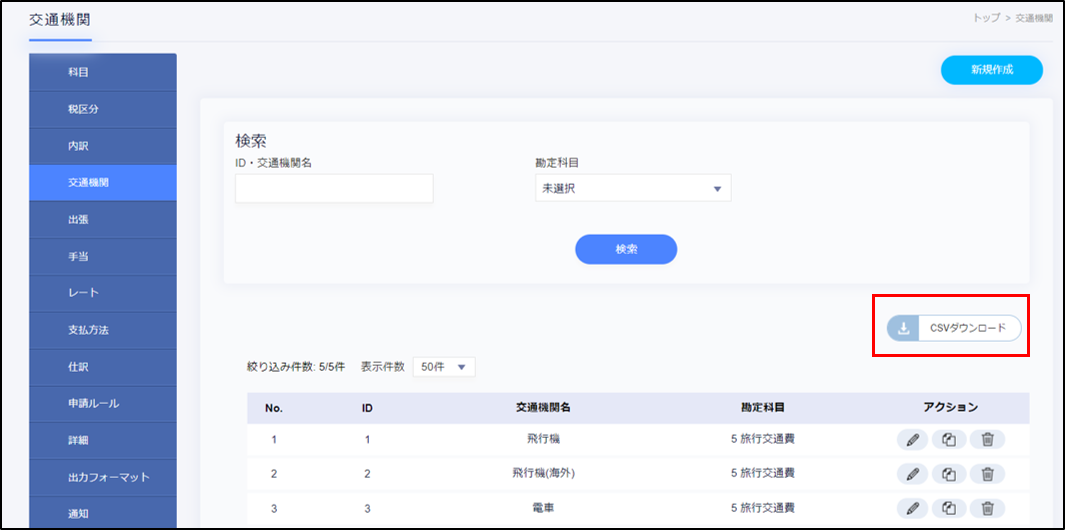Edit the 飛行機 row with pencil icon
The height and width of the screenshot is (530, 1065).
coord(913,440)
